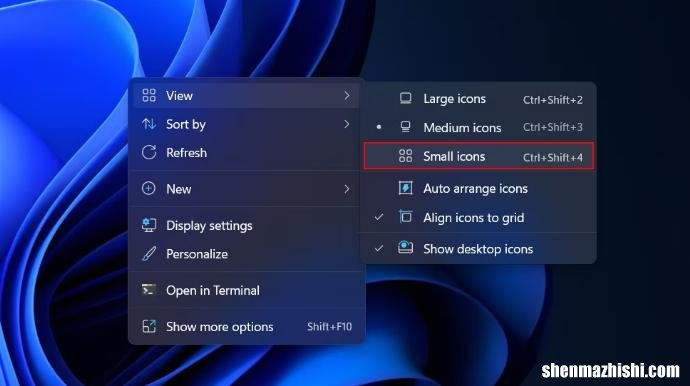The height and width of the screenshot is (386, 690).
Task: Click the Small icons grid icon
Action: click(405, 156)
